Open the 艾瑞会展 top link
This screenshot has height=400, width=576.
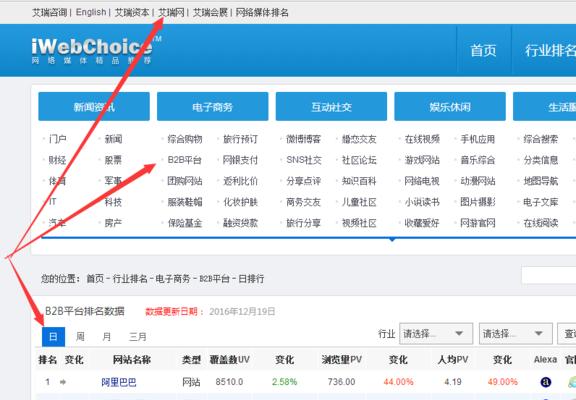(x=210, y=12)
